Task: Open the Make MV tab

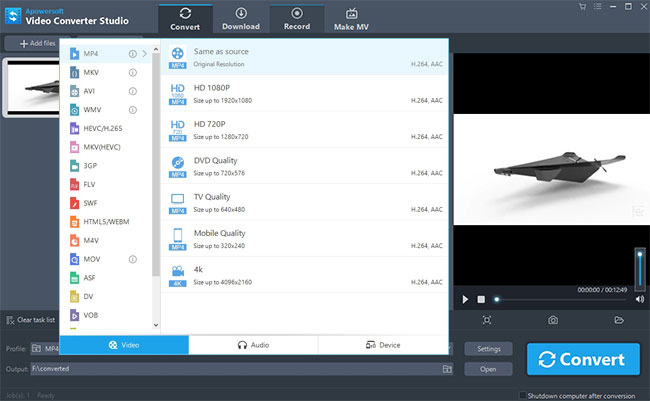Action: point(351,19)
